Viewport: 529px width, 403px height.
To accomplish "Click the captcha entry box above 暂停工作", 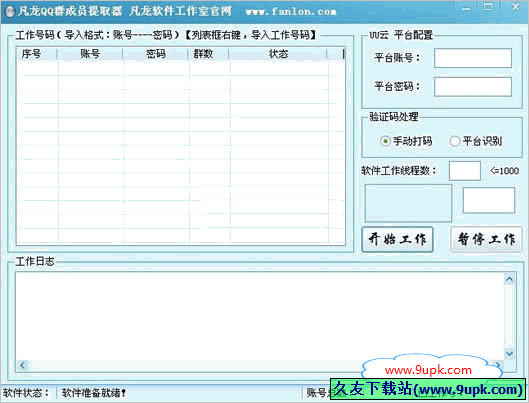I will tap(489, 200).
